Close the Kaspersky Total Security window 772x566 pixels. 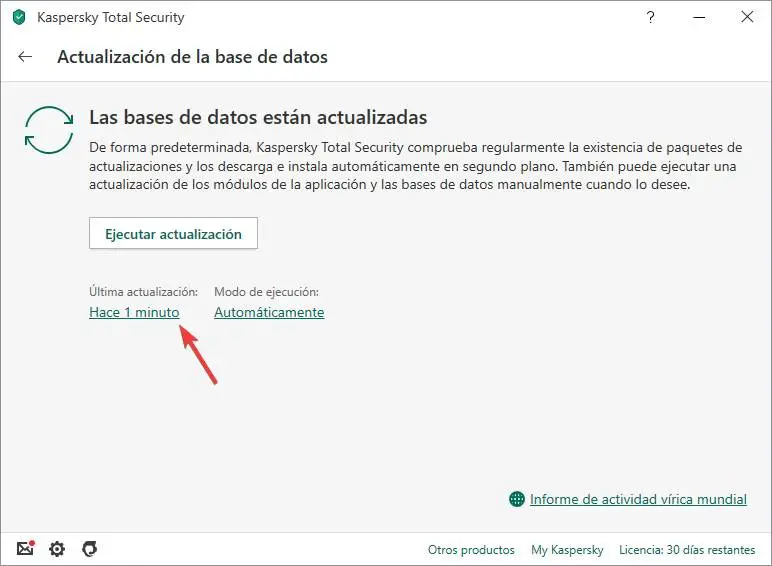[x=747, y=17]
